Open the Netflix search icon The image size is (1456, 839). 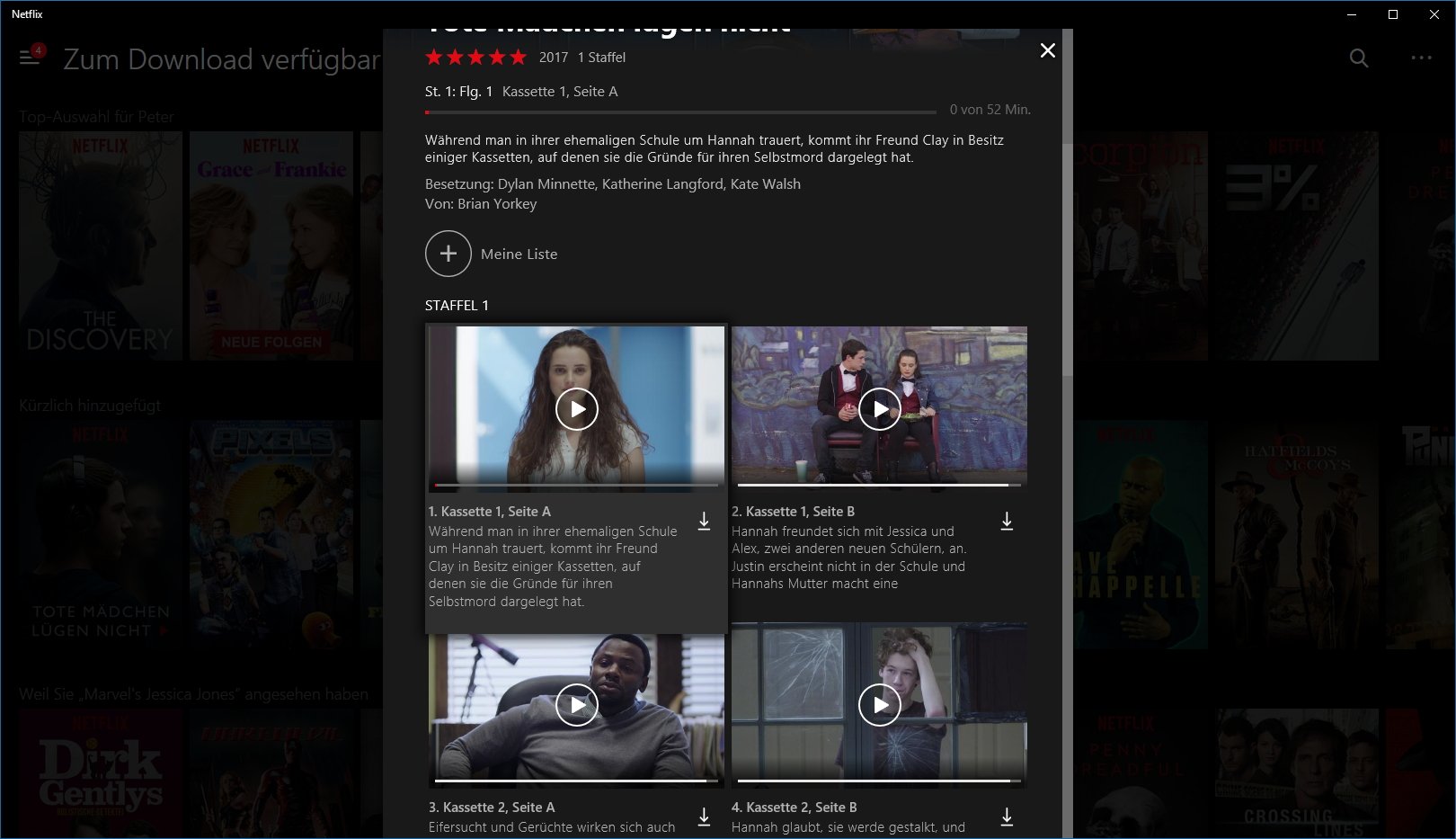(1359, 58)
